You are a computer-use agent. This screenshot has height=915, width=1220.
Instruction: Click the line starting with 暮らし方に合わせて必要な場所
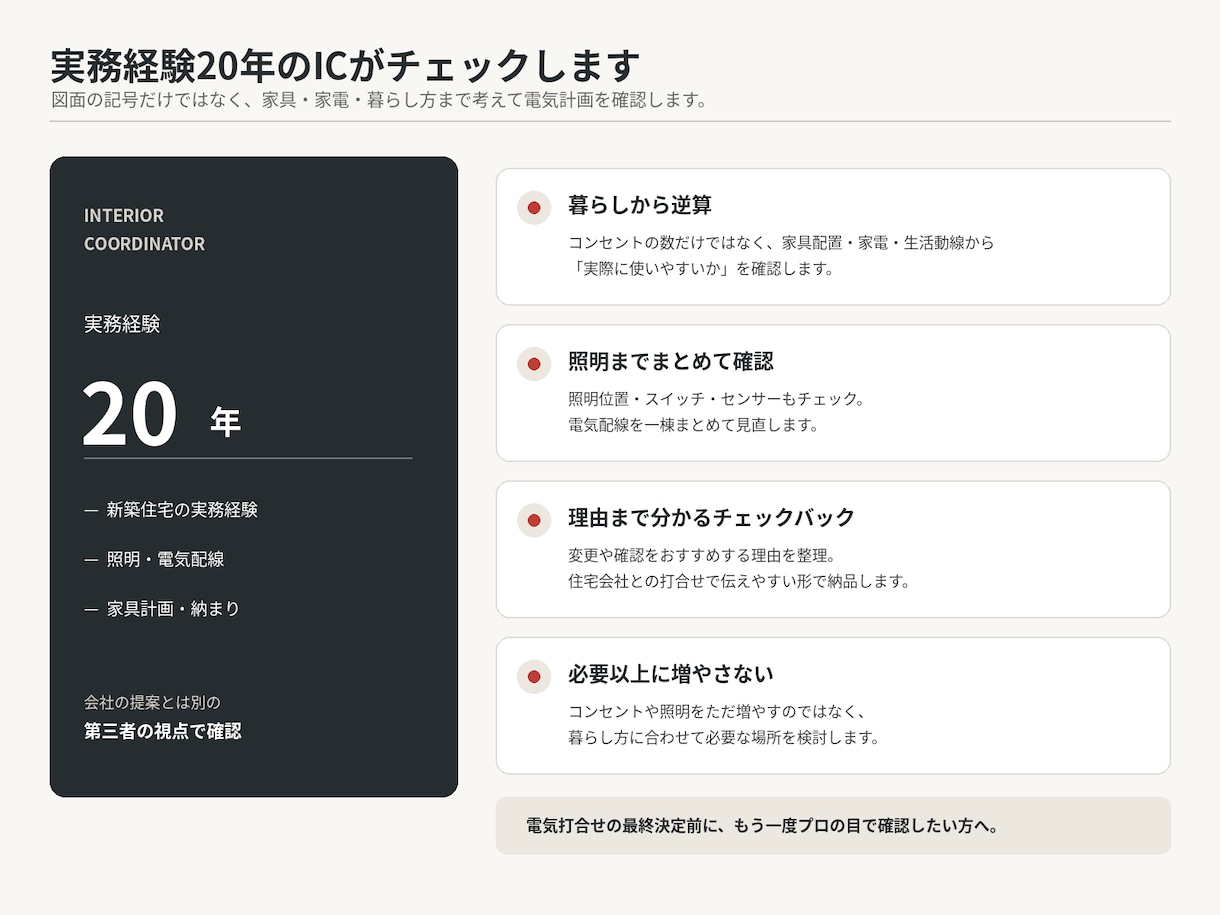(x=723, y=738)
